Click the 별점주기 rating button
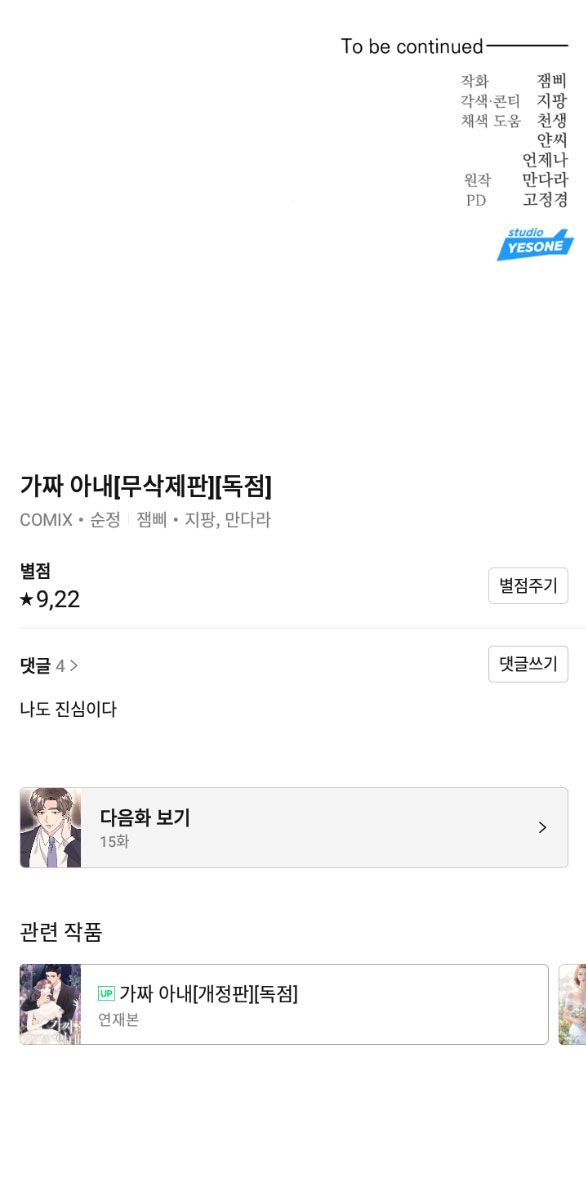Screen dimensions: 586x1196 point(528,586)
